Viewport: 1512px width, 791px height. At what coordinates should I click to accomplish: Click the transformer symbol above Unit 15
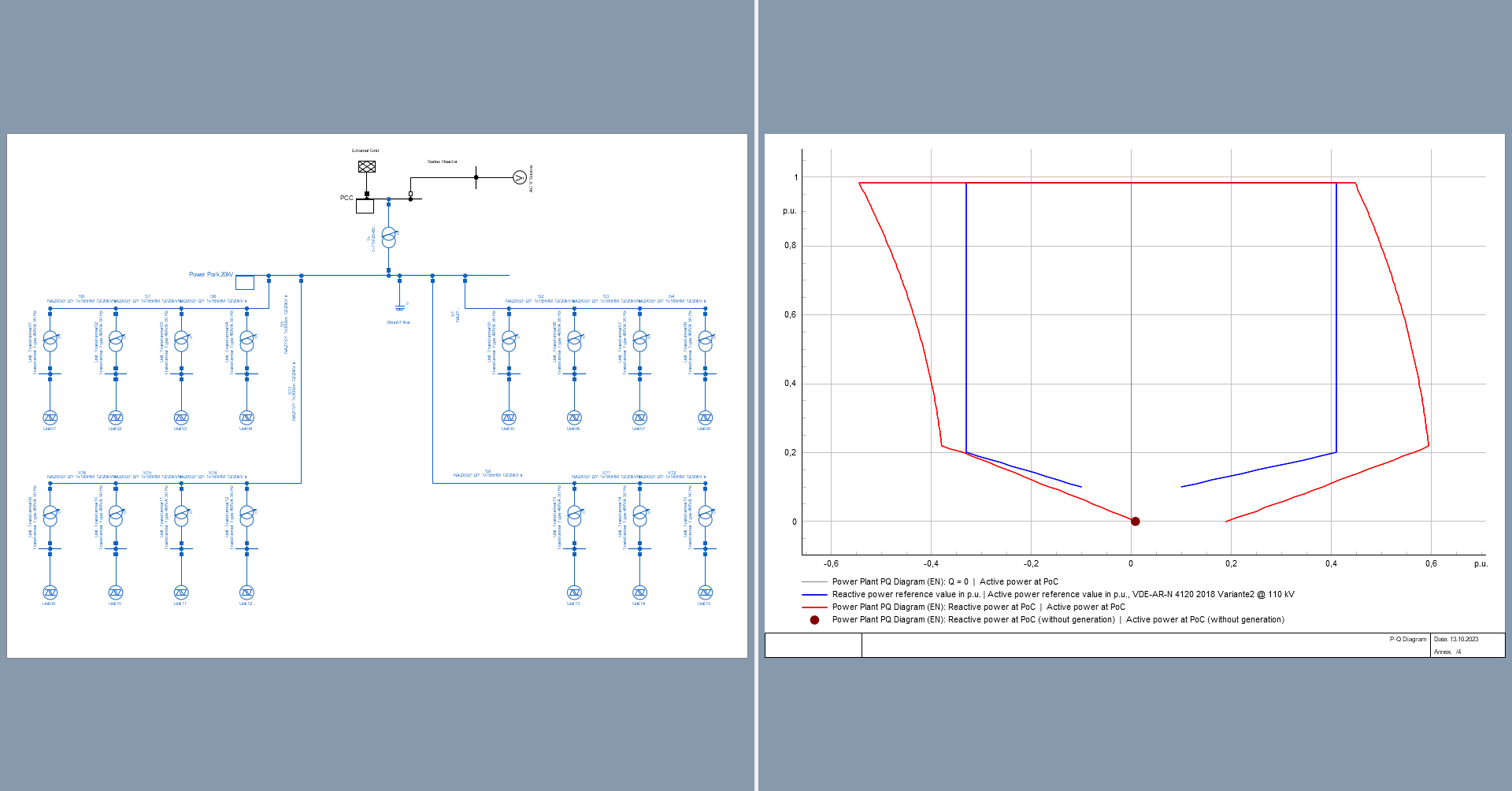[706, 516]
